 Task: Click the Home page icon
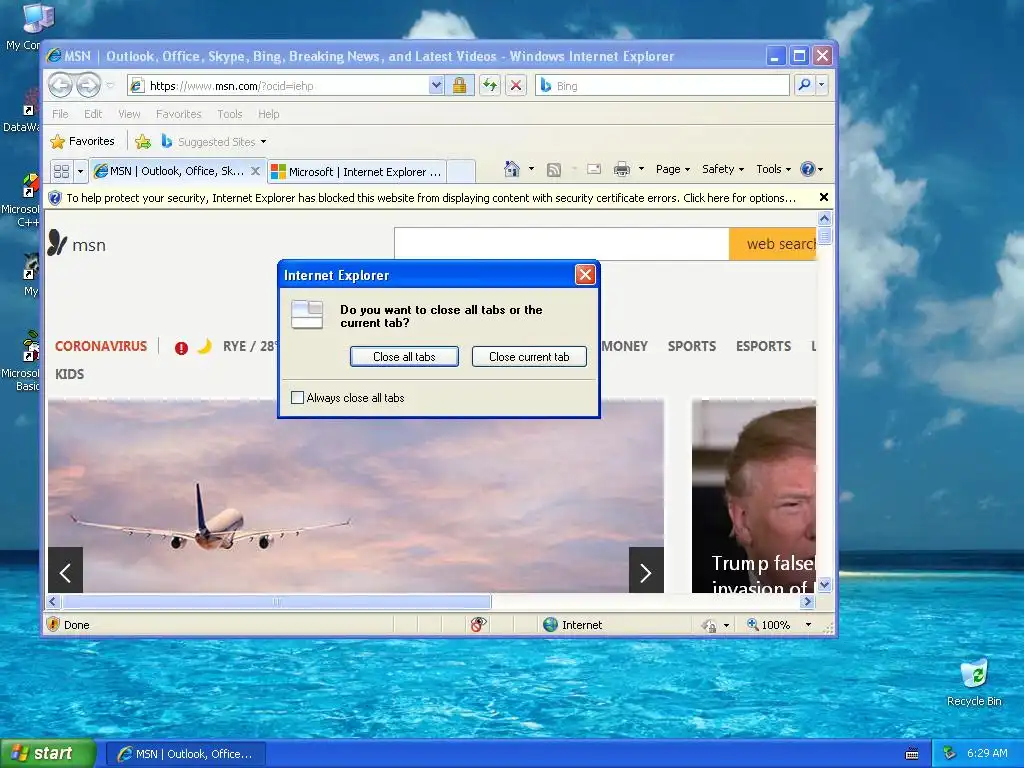click(511, 169)
